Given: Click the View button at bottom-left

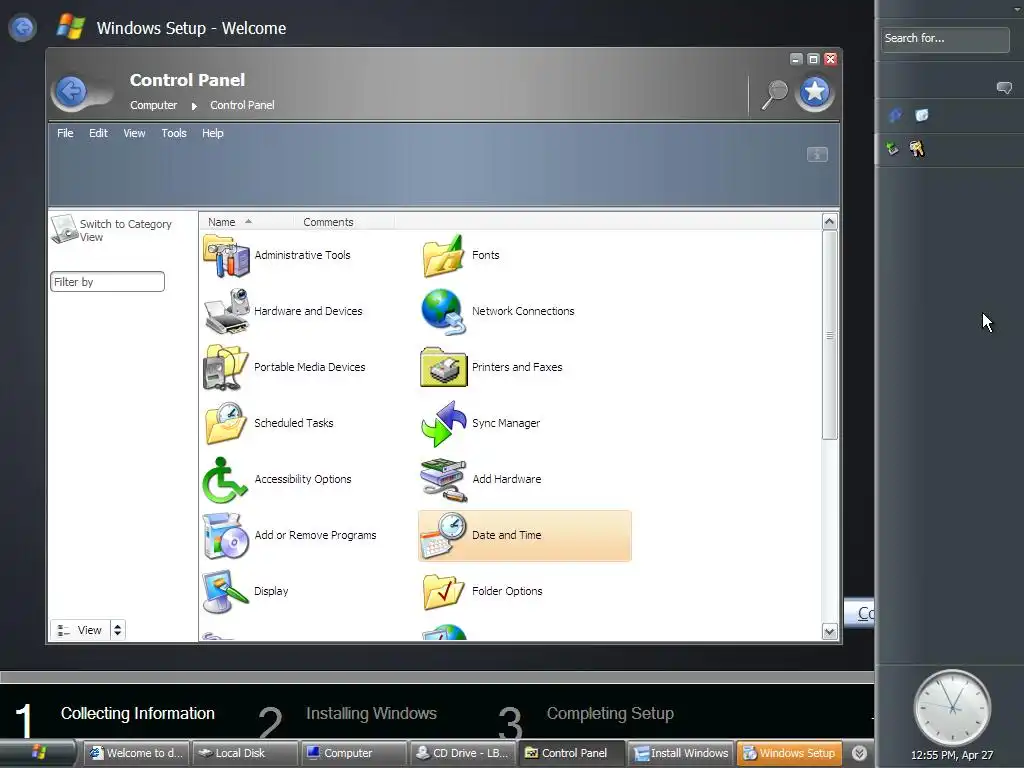Looking at the screenshot, I should (80, 630).
